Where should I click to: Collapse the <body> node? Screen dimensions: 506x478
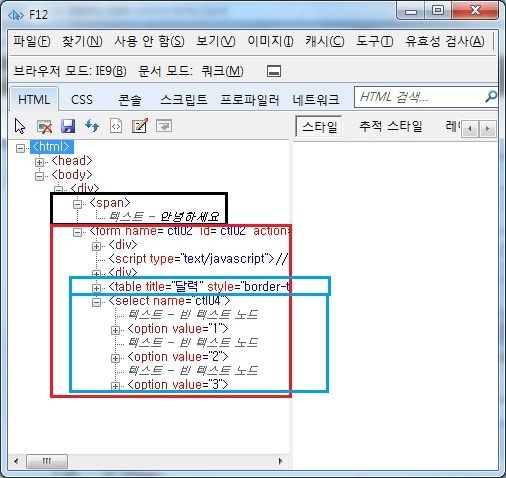tap(39, 176)
